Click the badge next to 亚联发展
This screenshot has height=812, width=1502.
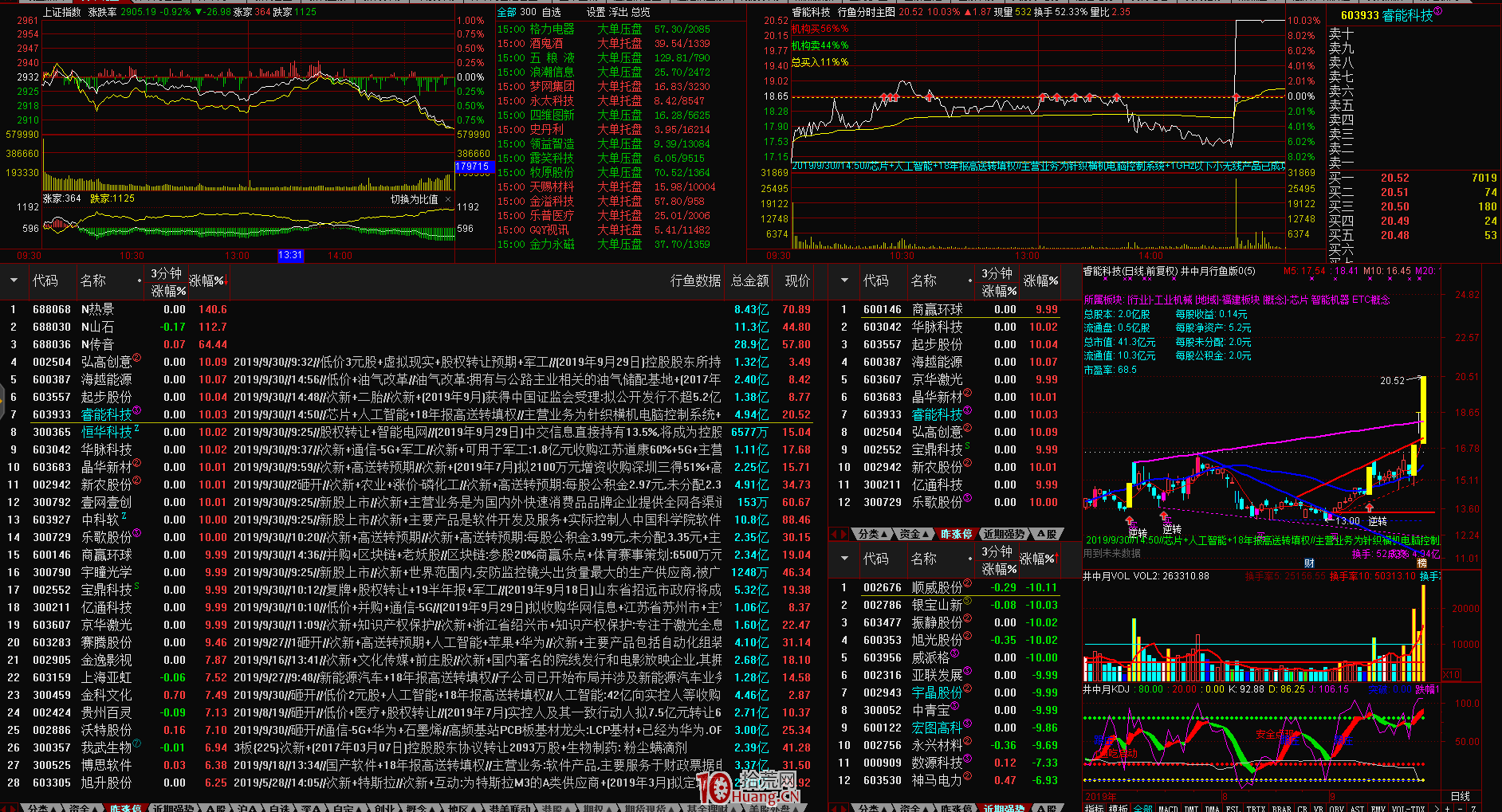point(967,671)
